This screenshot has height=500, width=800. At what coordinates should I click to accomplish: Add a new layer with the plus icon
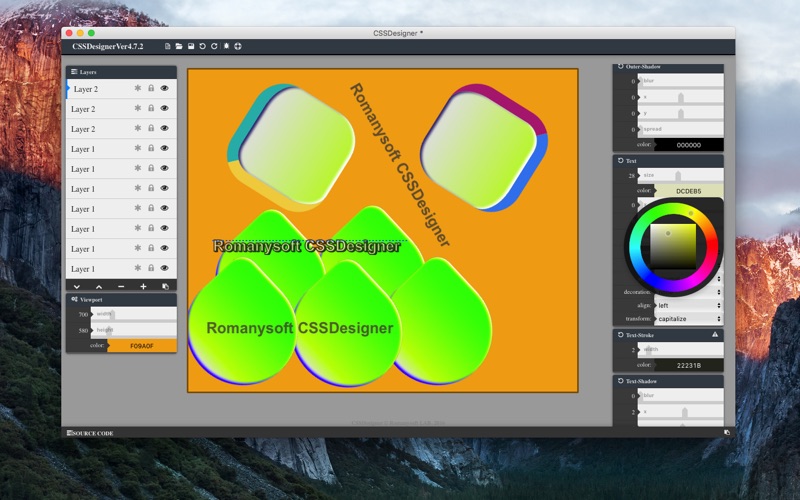coord(143,287)
